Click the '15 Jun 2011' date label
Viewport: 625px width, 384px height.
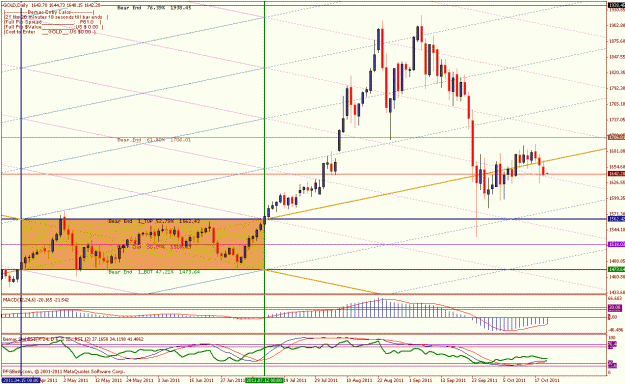[x=202, y=380]
